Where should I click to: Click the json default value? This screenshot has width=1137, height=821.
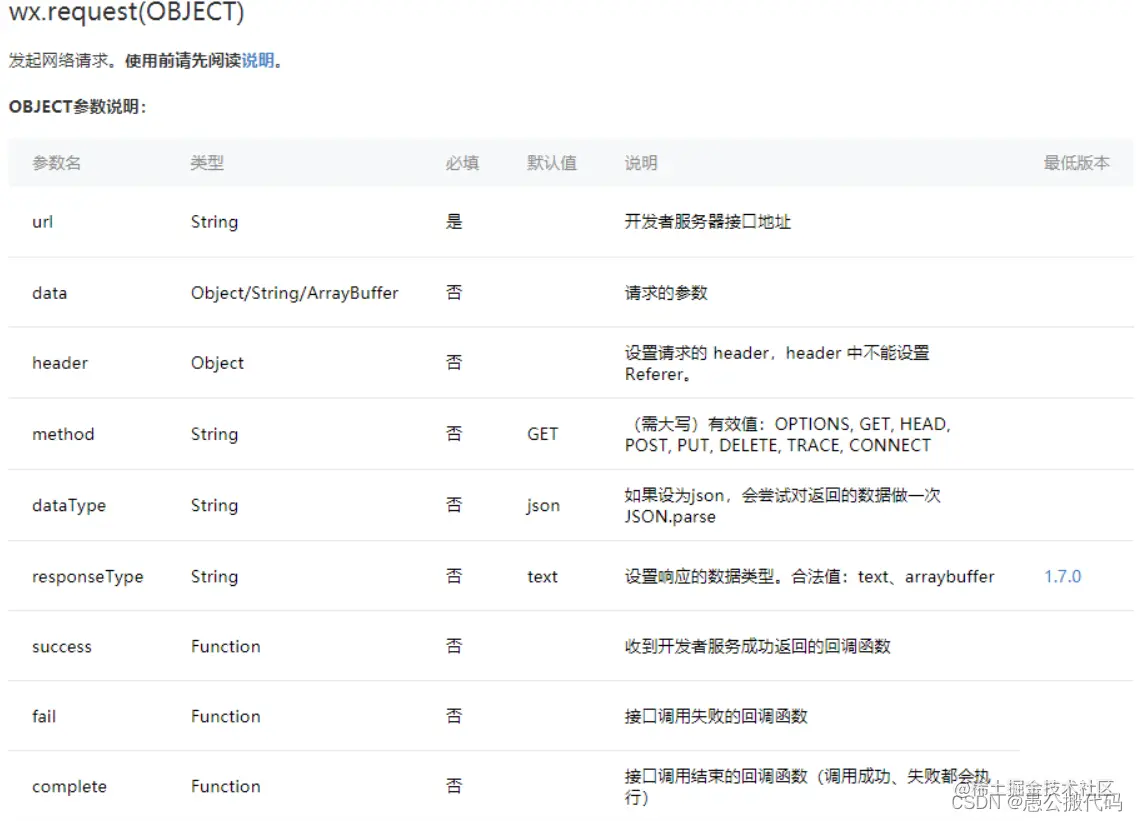[543, 506]
